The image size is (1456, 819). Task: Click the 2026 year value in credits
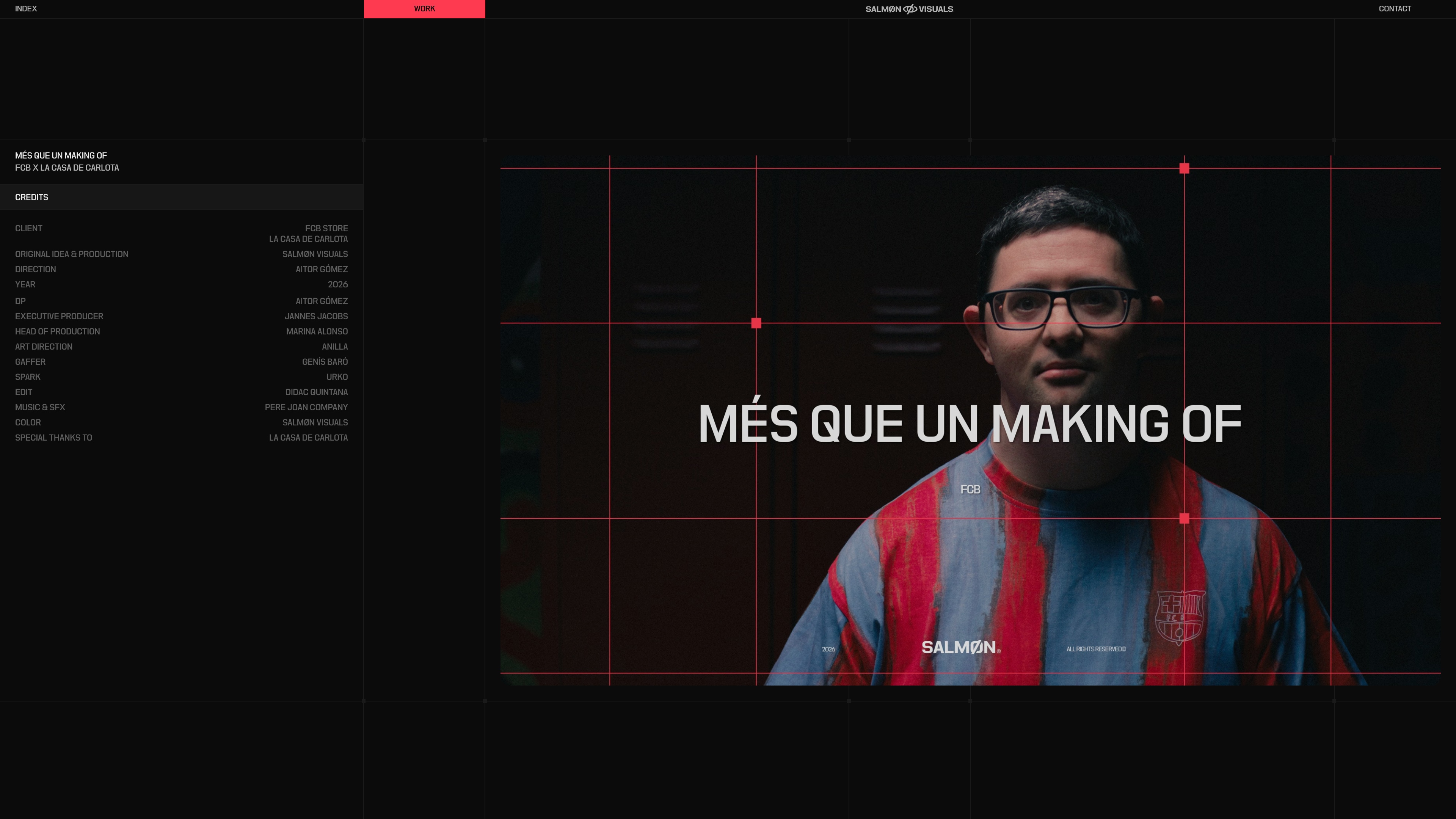(338, 285)
